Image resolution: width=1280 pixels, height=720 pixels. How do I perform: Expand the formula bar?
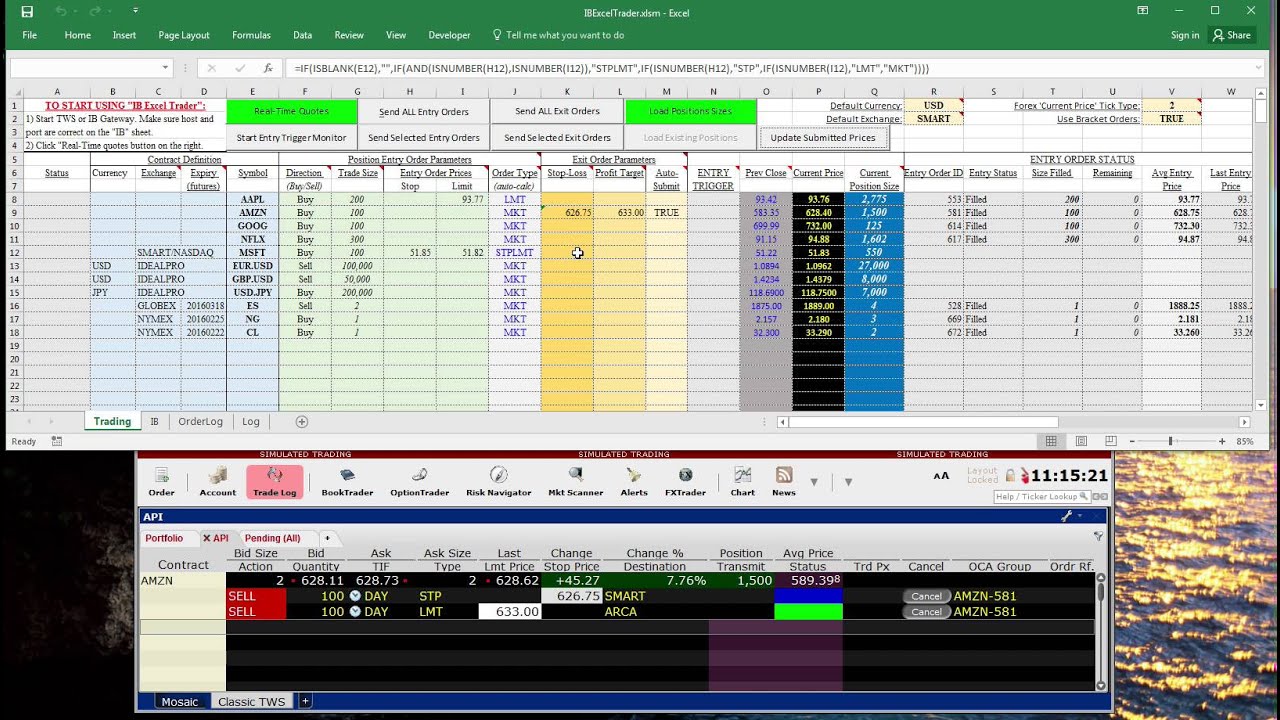1260,68
